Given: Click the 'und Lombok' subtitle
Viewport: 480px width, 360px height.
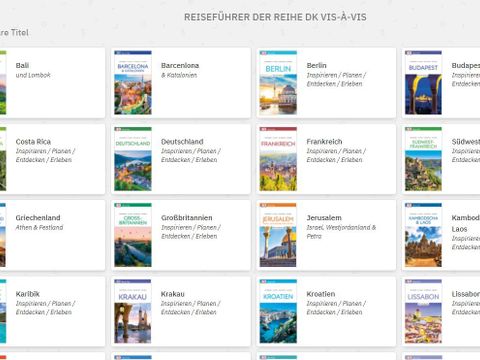Looking at the screenshot, I should (33, 75).
